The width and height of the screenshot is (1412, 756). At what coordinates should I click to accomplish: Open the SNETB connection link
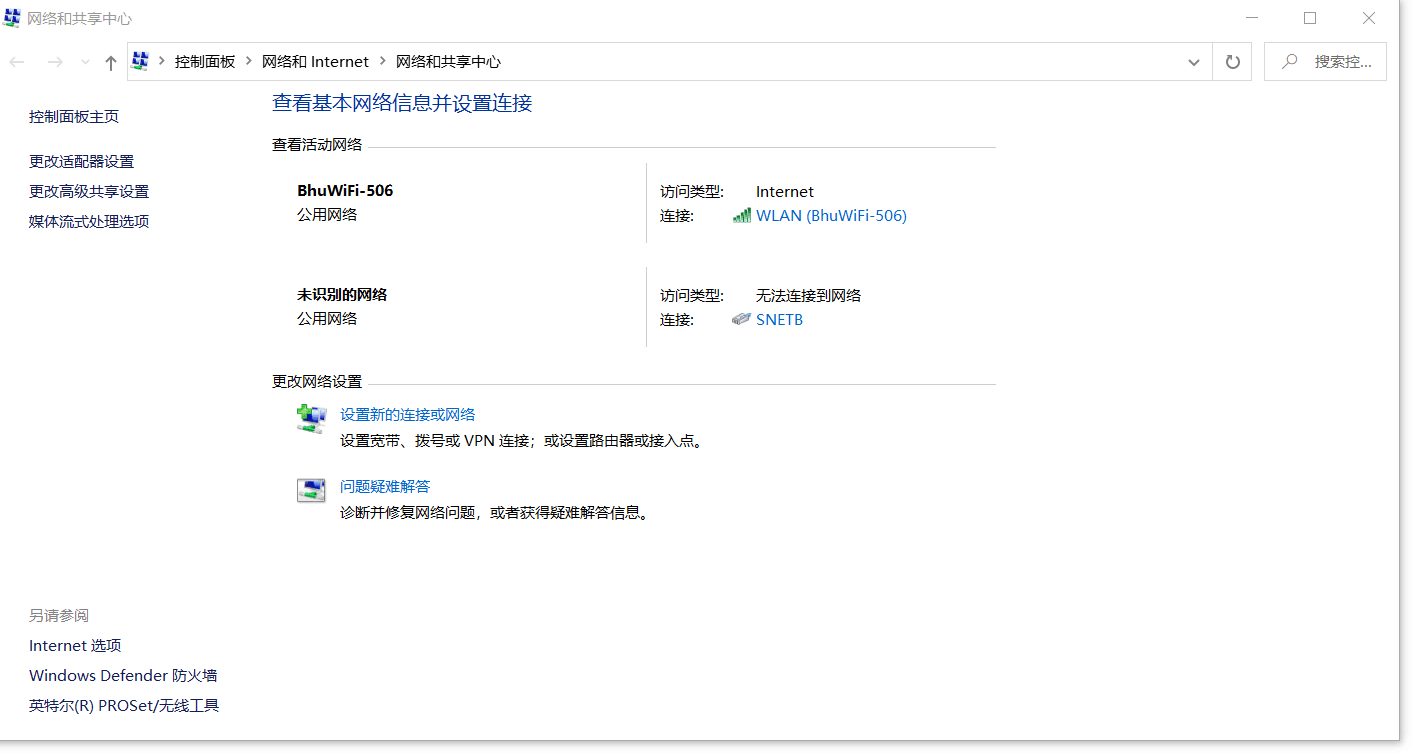click(x=779, y=319)
